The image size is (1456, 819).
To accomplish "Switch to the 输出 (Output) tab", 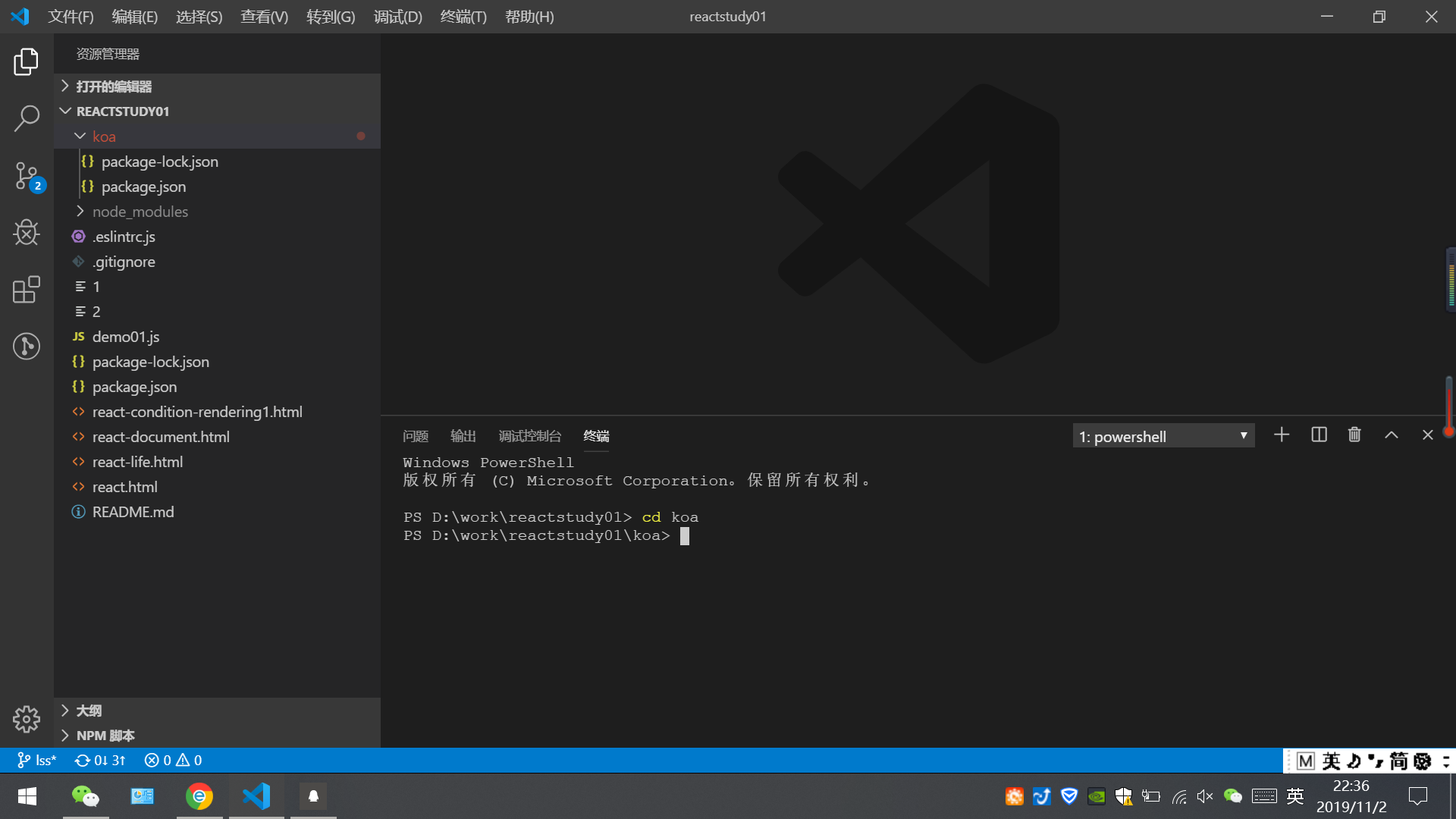I will pos(463,435).
